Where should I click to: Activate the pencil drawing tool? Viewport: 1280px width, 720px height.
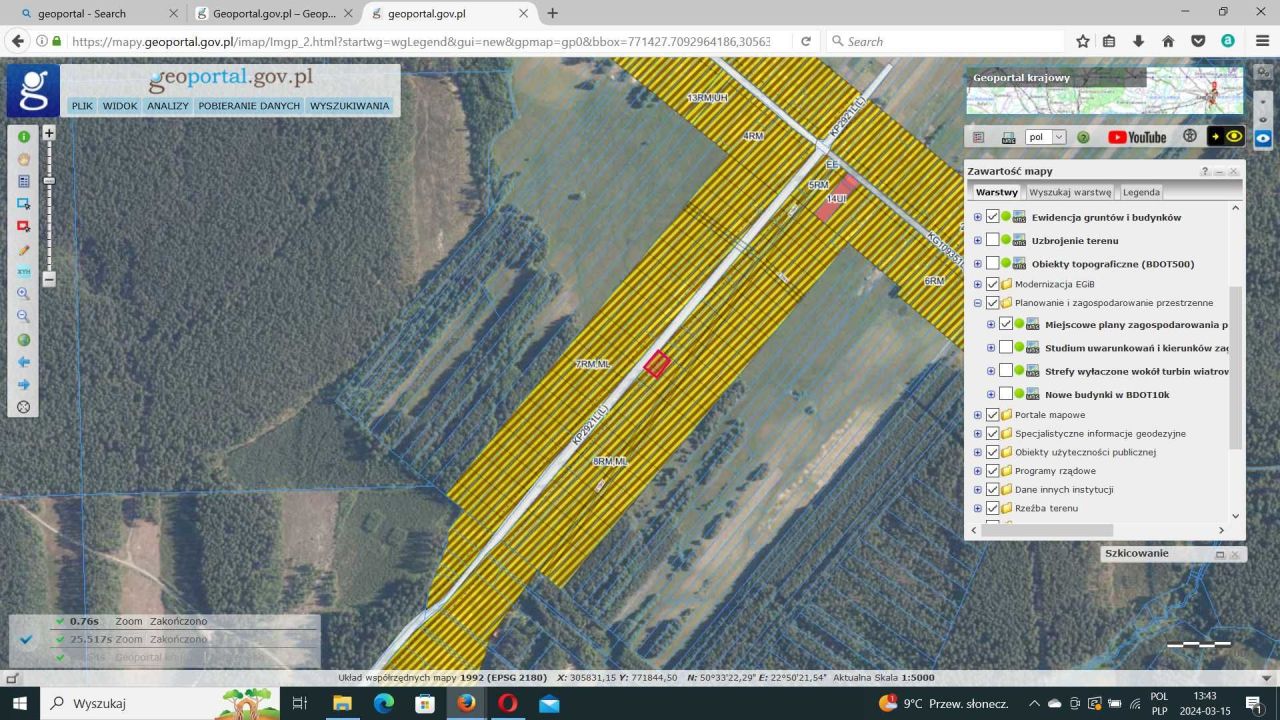click(x=23, y=249)
